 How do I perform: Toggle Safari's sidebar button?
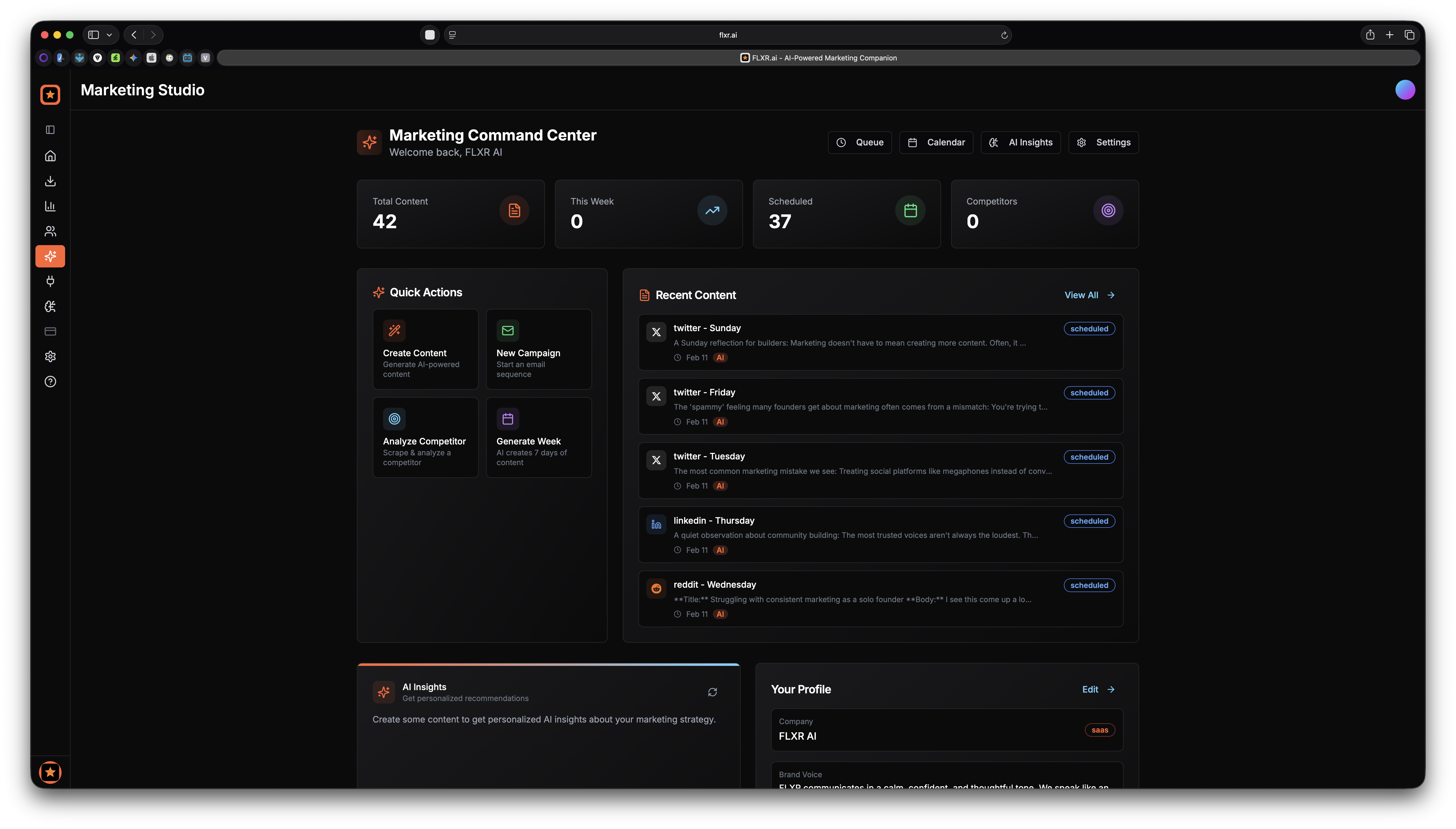pos(93,35)
